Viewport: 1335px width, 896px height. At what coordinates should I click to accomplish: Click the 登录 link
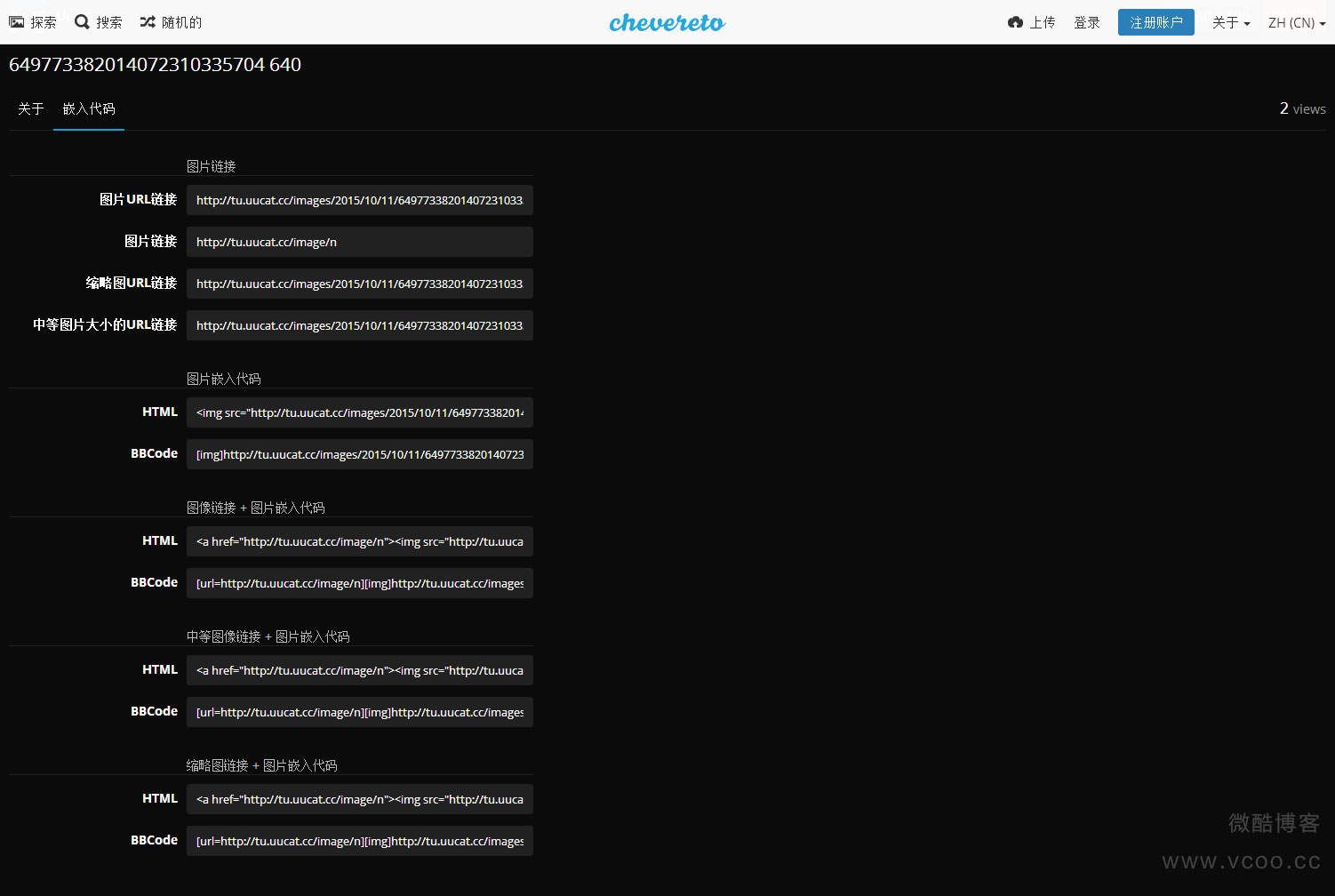point(1086,22)
